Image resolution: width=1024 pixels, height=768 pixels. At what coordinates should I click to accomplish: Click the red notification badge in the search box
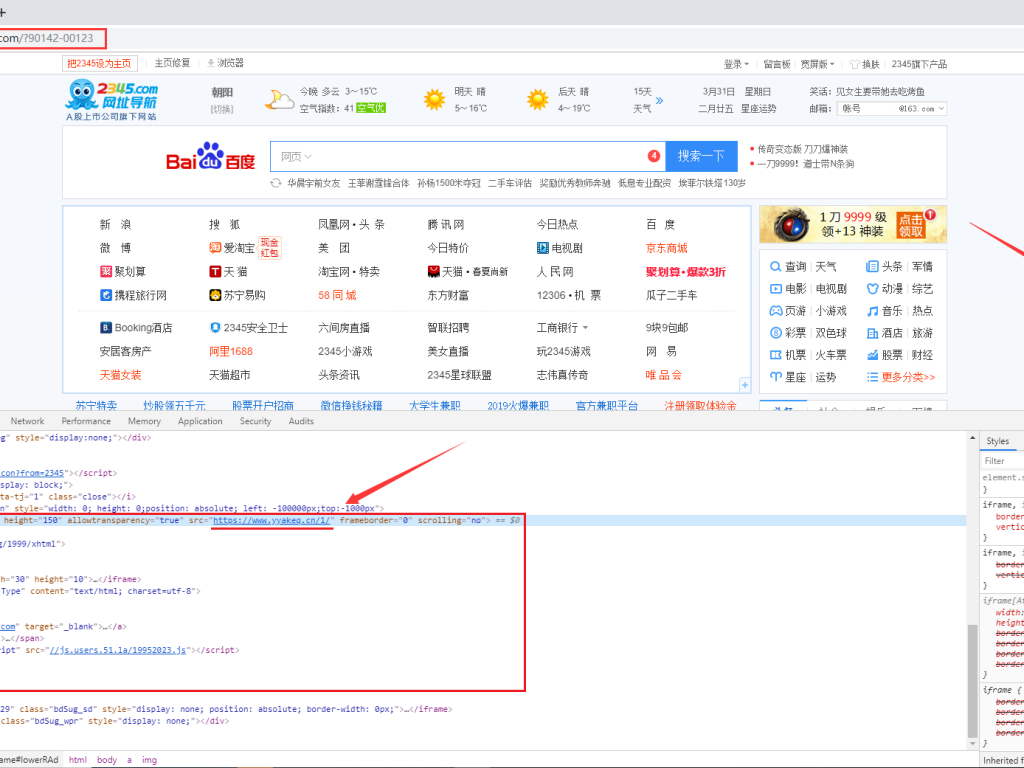click(x=654, y=156)
